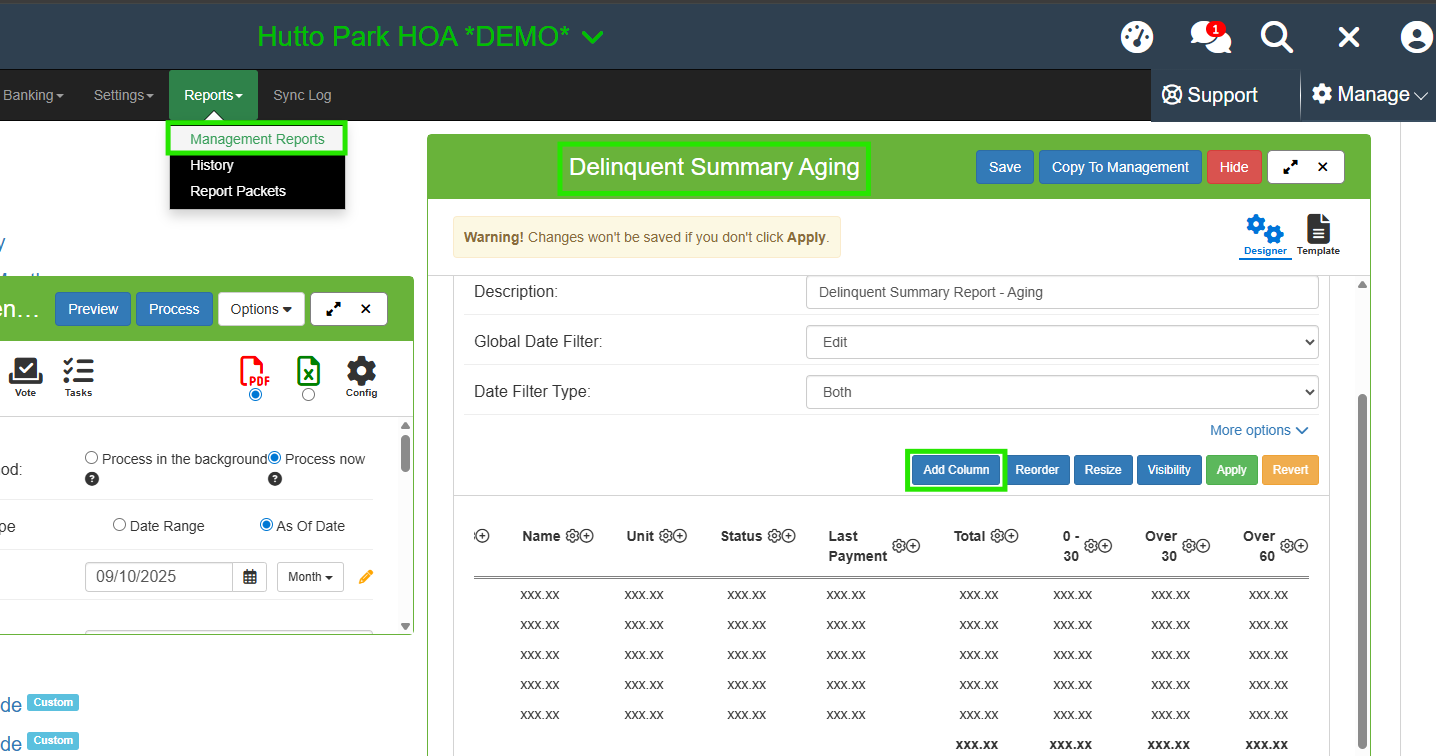Click the Add Column button
Image resolution: width=1436 pixels, height=756 pixels.
click(955, 470)
